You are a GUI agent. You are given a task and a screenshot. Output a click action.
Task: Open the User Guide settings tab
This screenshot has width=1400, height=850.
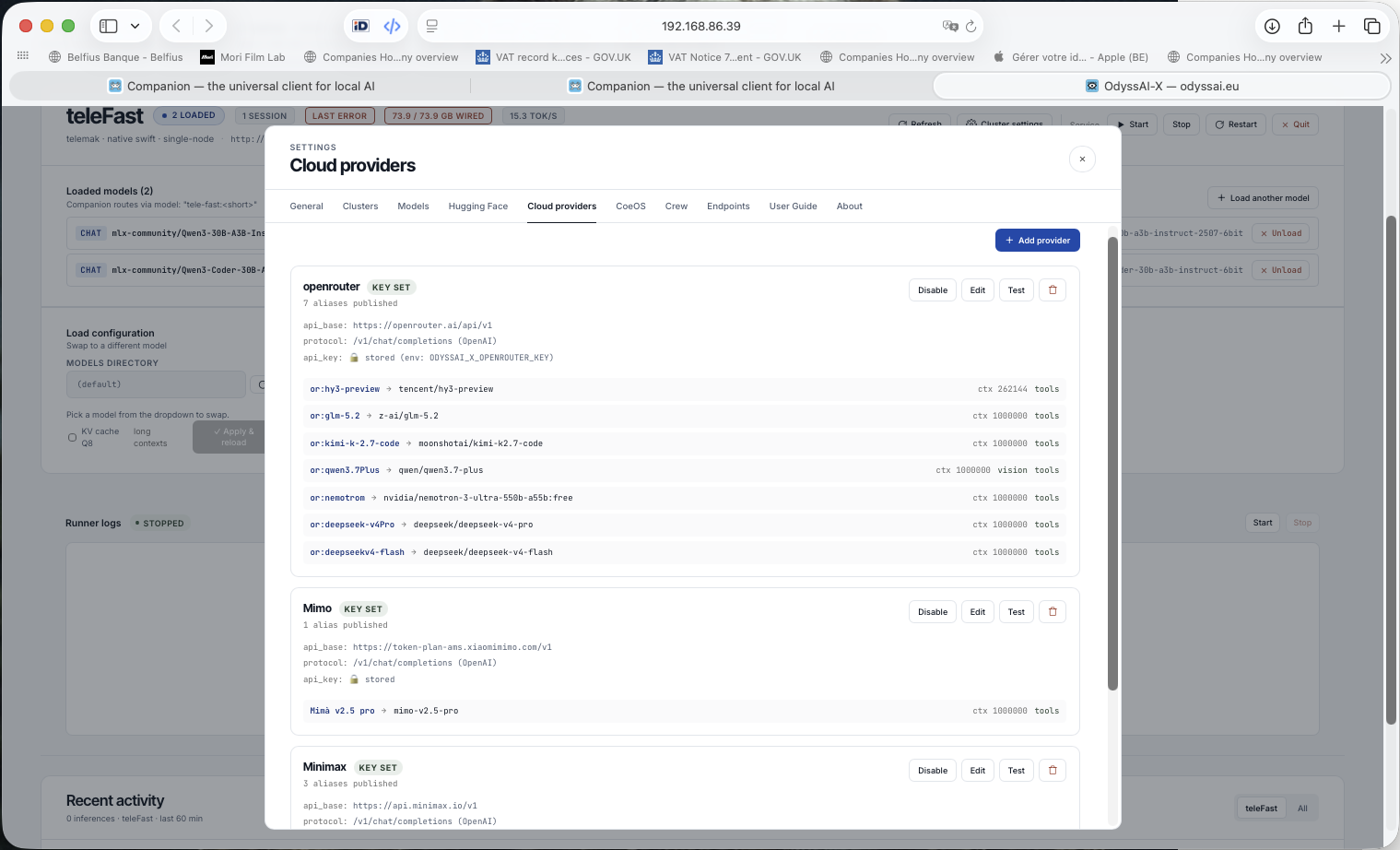pyautogui.click(x=793, y=207)
